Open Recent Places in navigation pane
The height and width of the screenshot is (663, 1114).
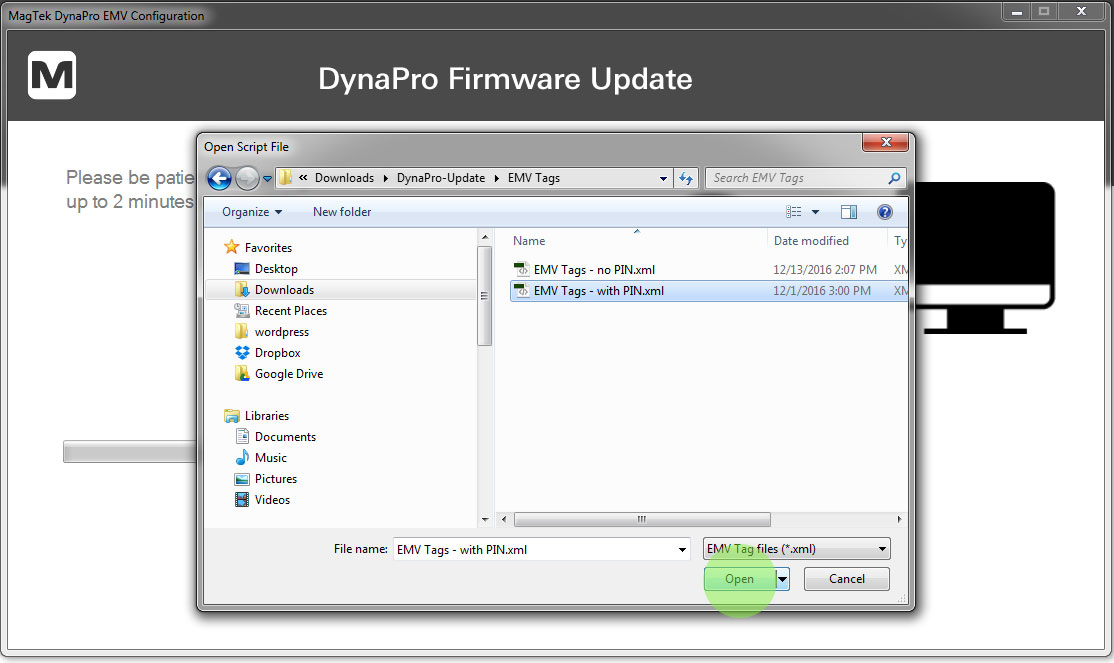pos(291,311)
